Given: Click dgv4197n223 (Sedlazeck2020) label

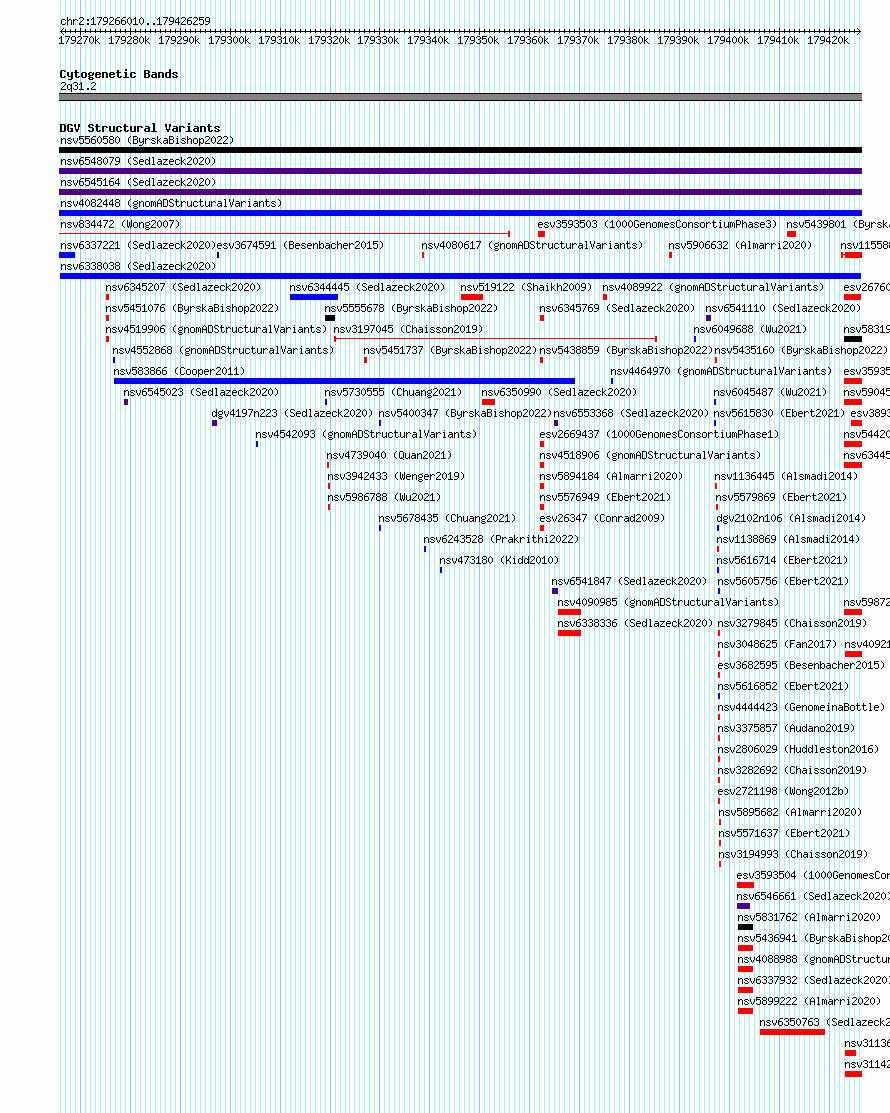Looking at the screenshot, I should pos(292,413).
